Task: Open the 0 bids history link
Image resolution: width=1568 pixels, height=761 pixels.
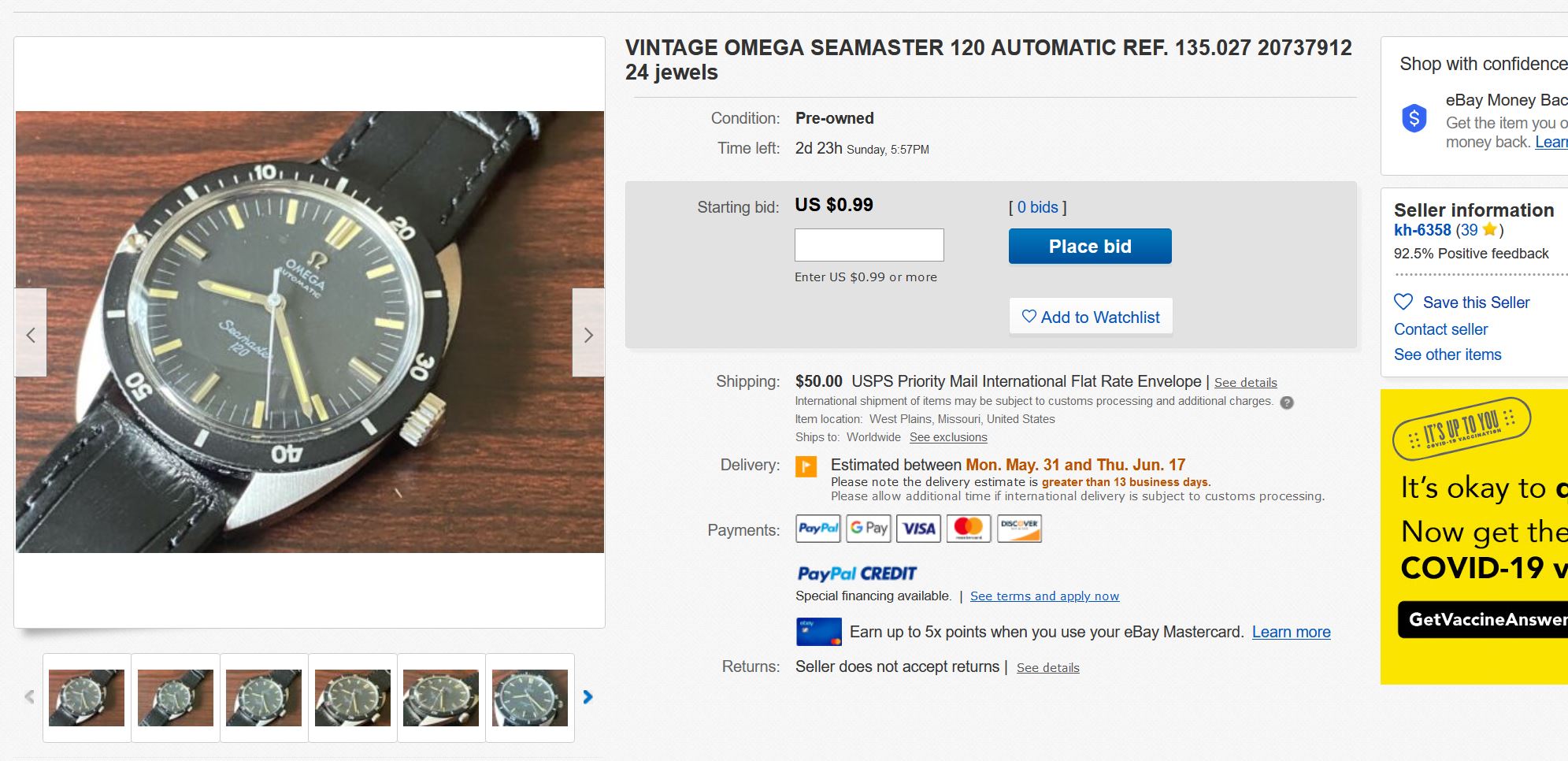Action: [x=1037, y=207]
